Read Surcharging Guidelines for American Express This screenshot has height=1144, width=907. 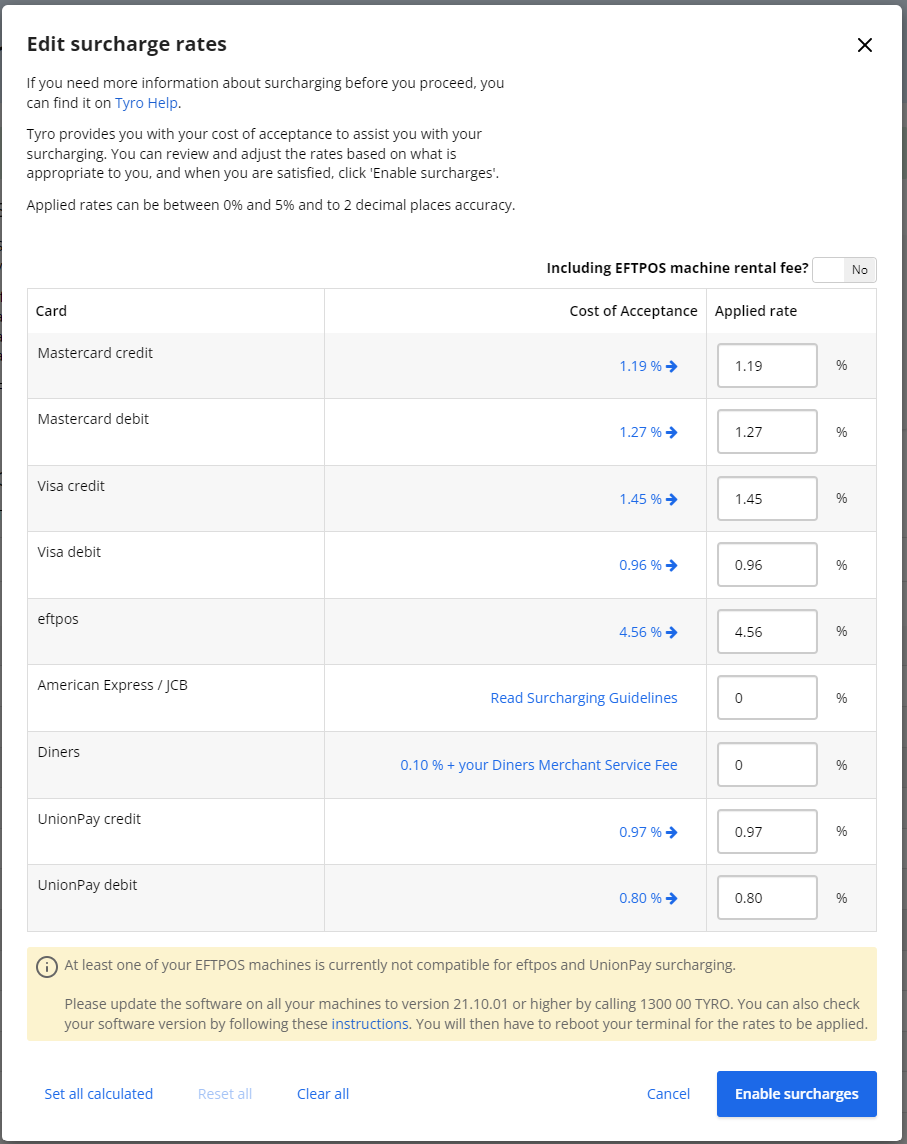pyautogui.click(x=584, y=697)
